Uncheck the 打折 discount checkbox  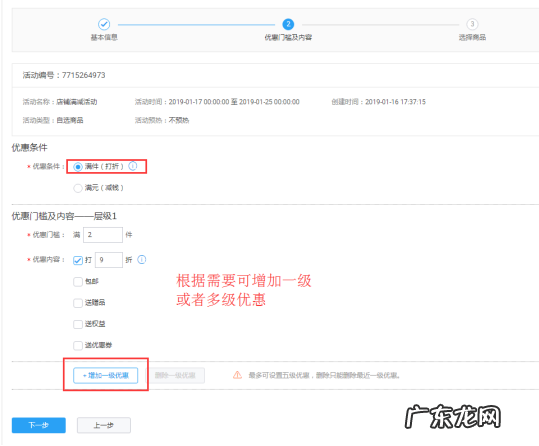(78, 260)
